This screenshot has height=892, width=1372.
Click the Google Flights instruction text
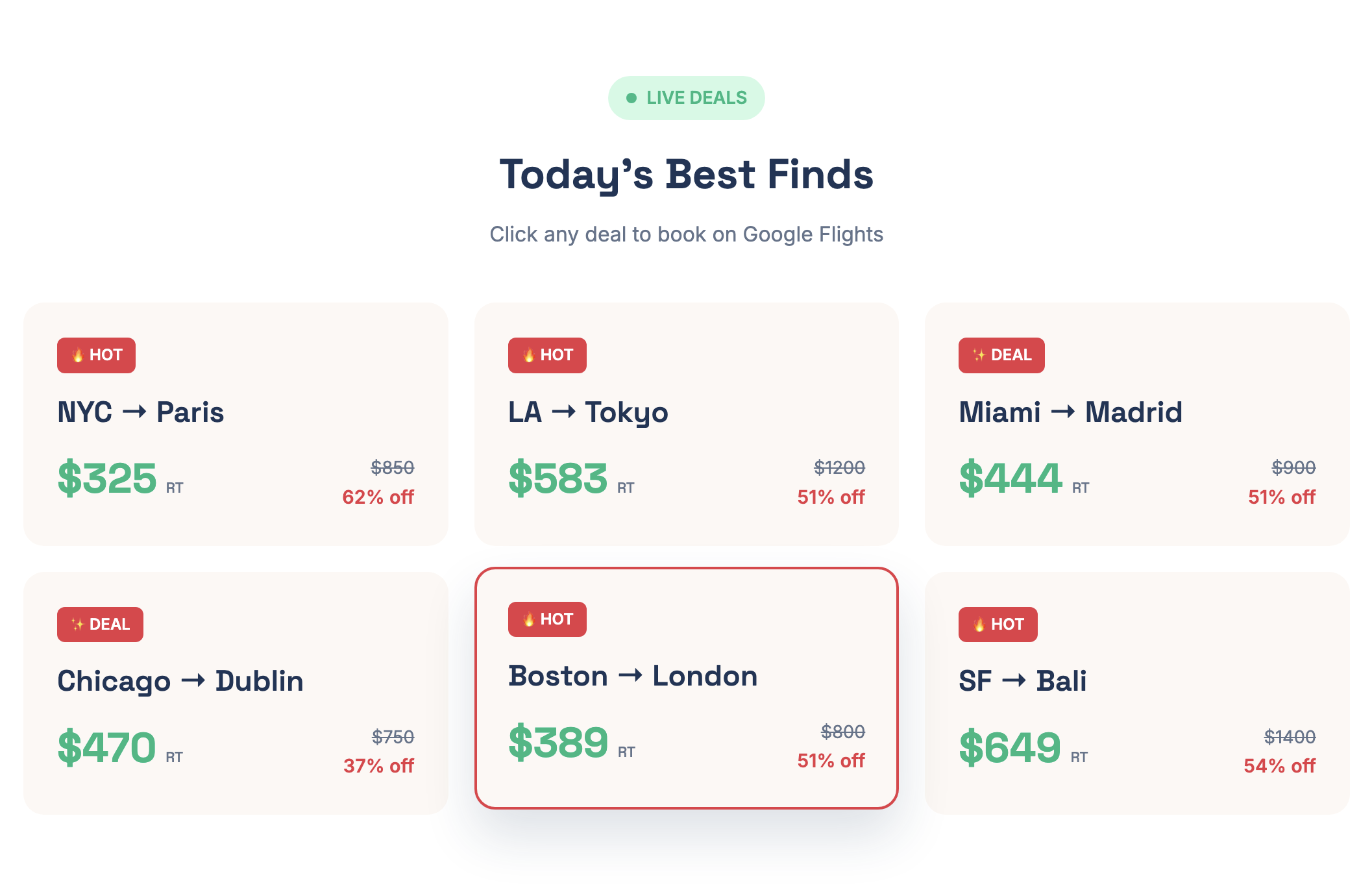point(686,234)
